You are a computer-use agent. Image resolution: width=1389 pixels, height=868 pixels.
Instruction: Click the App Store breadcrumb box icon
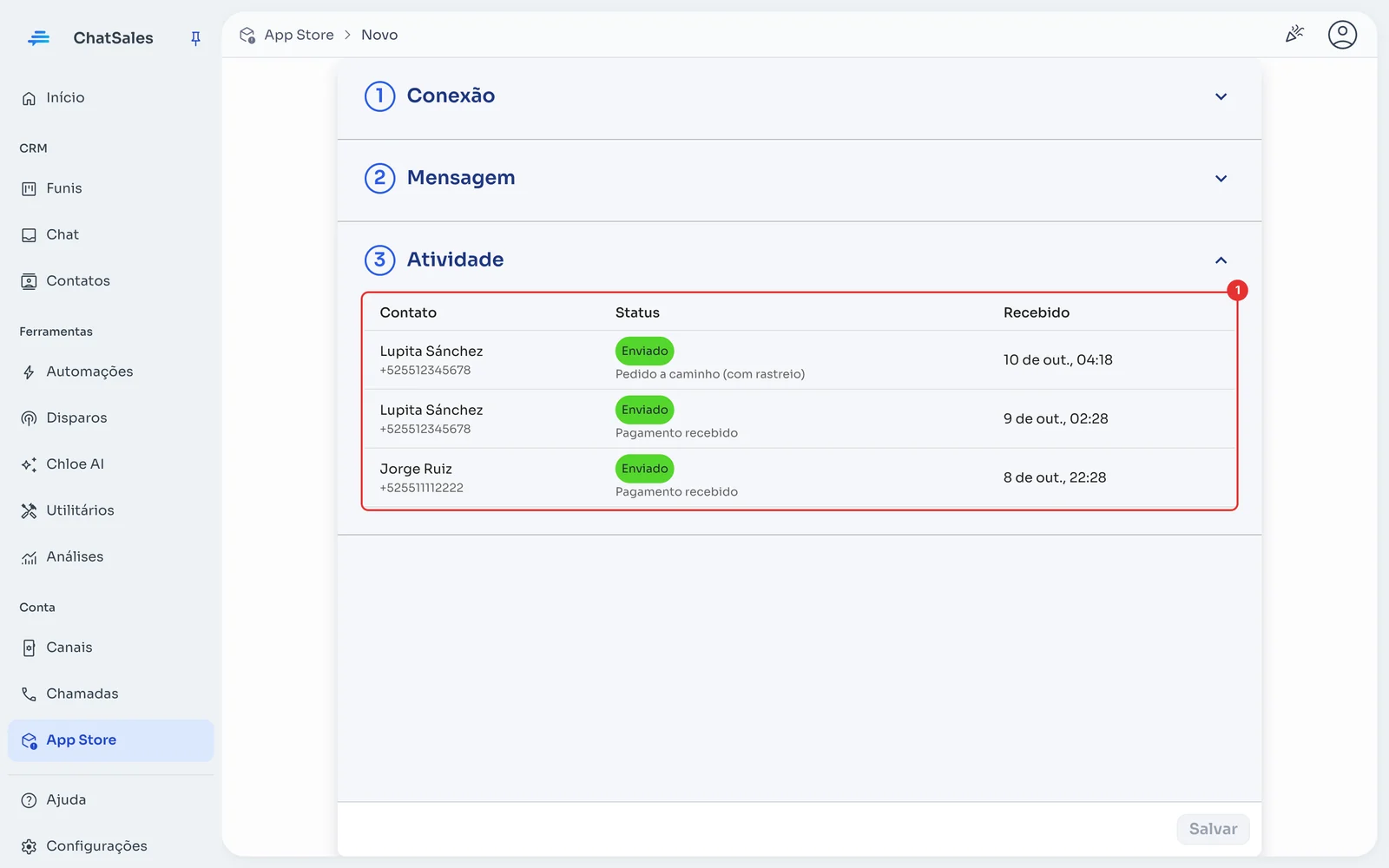click(x=247, y=35)
